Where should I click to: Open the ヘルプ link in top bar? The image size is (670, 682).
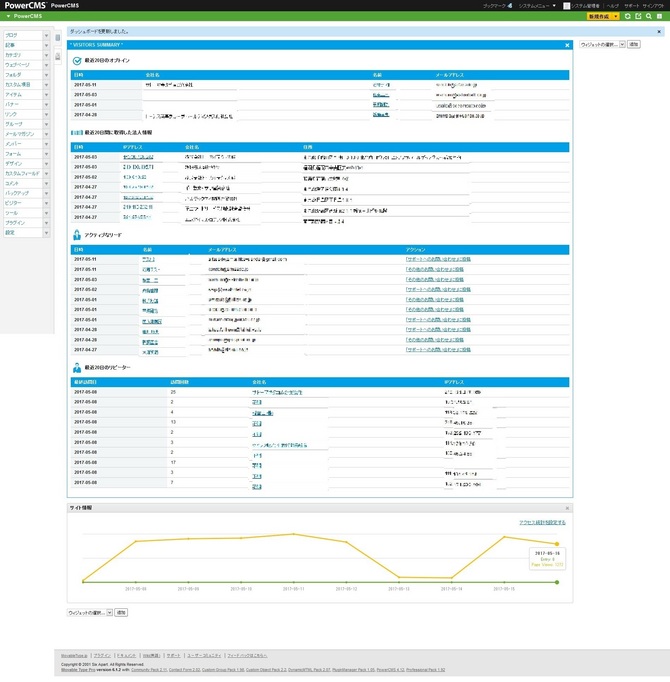[613, 6]
